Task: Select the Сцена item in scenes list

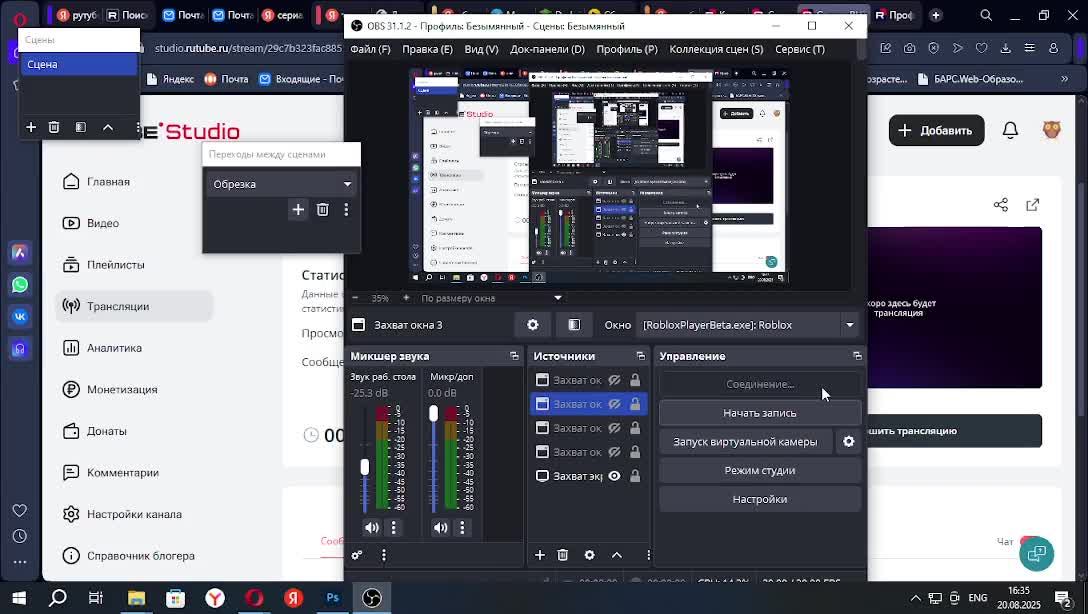Action: point(79,64)
